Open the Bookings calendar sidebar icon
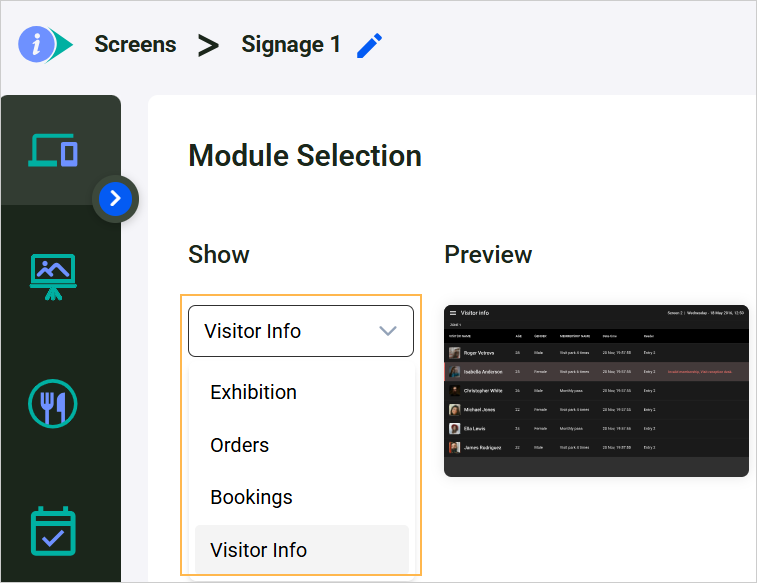This screenshot has width=757, height=583. click(x=53, y=531)
